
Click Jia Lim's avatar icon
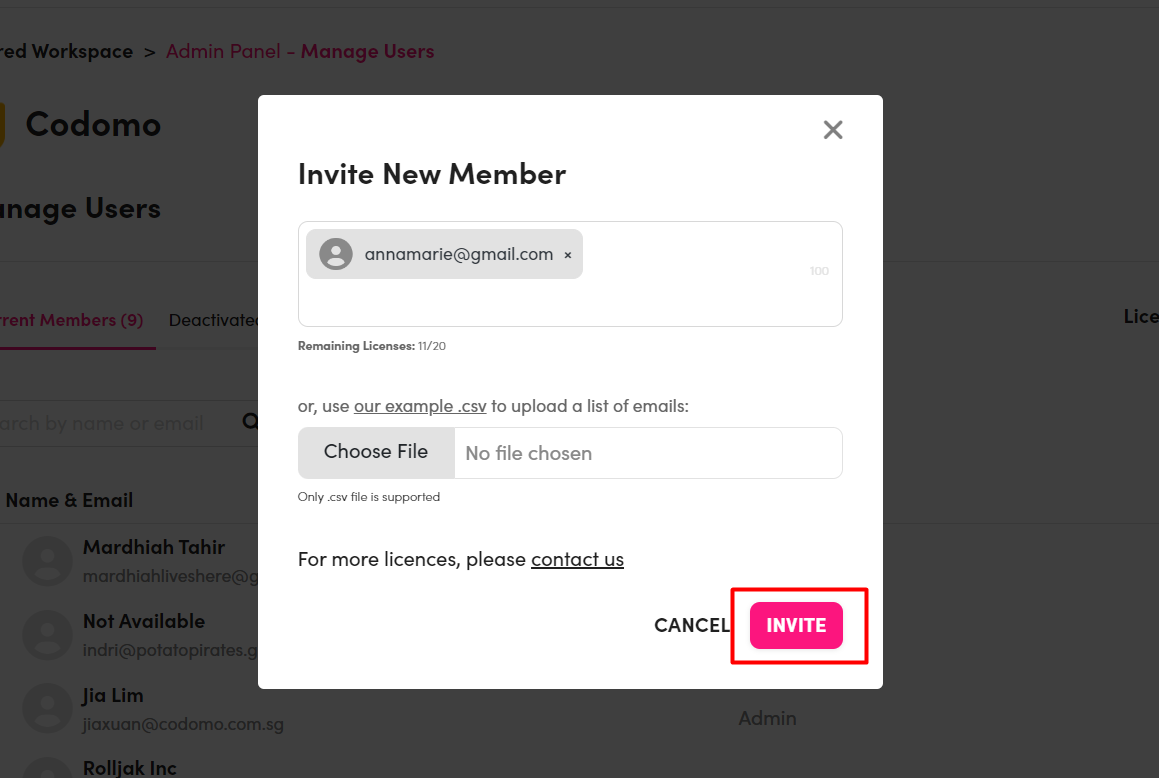tap(47, 709)
